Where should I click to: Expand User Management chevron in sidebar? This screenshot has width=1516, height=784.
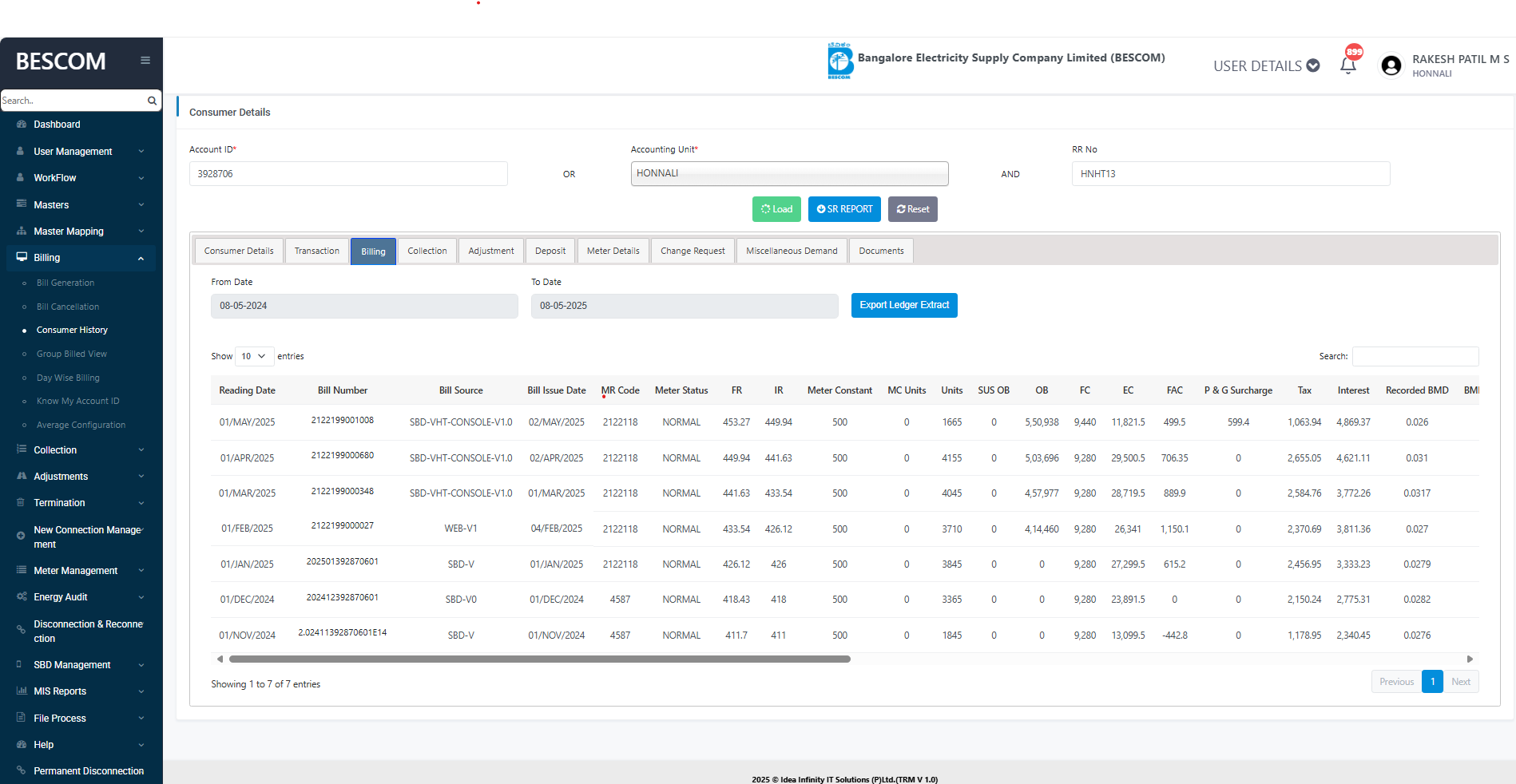click(141, 152)
